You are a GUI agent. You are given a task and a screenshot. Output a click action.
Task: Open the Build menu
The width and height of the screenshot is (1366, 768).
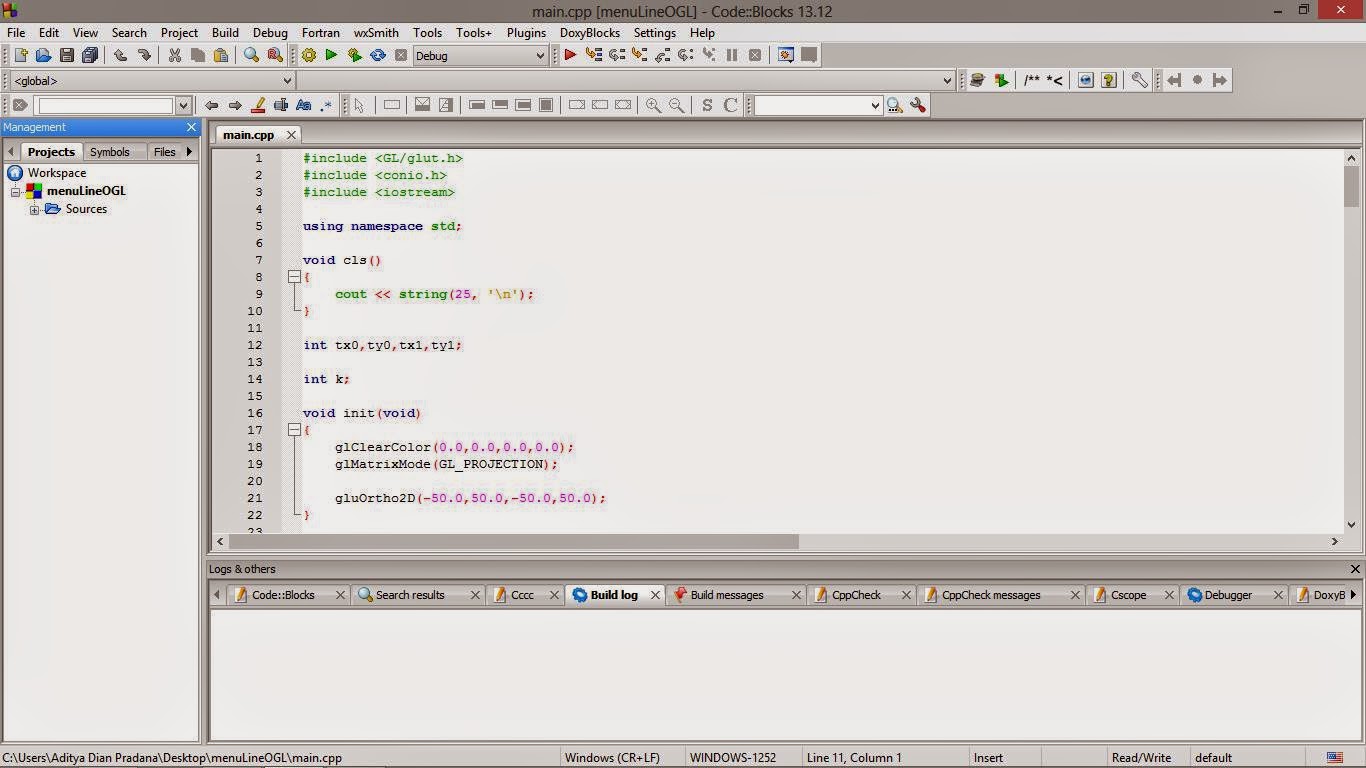225,32
